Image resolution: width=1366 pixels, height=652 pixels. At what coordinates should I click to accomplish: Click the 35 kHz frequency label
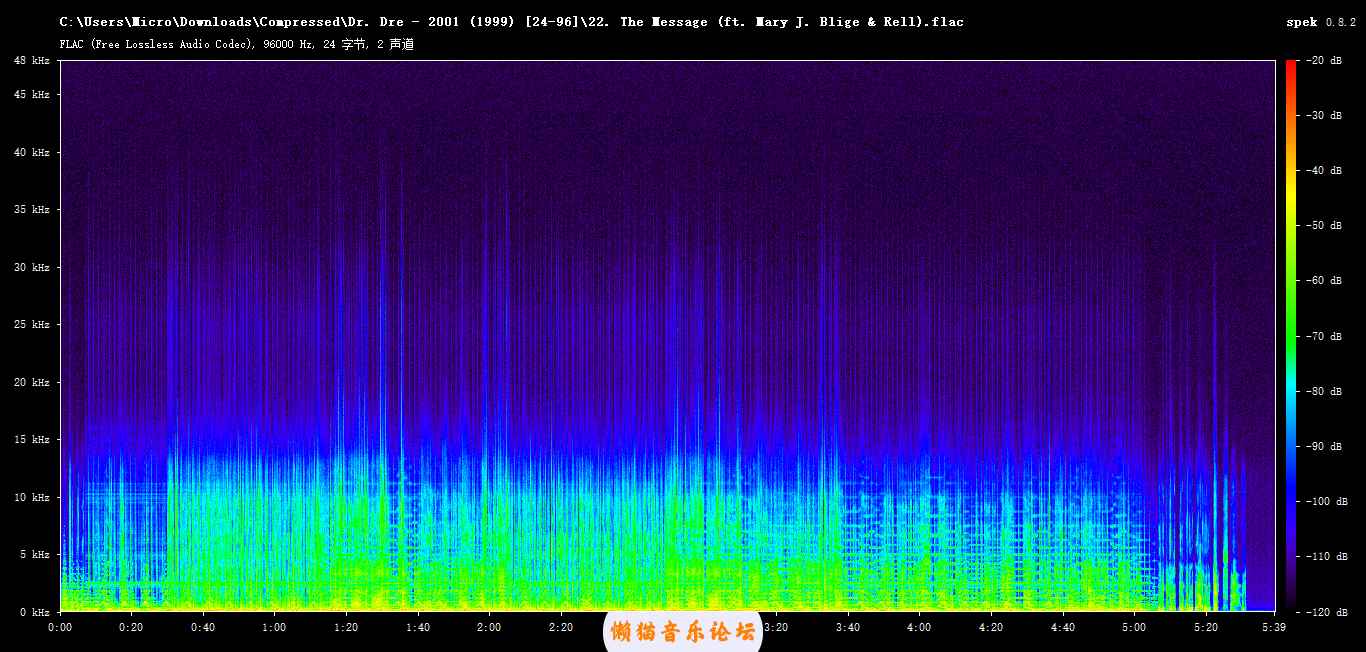tap(32, 210)
